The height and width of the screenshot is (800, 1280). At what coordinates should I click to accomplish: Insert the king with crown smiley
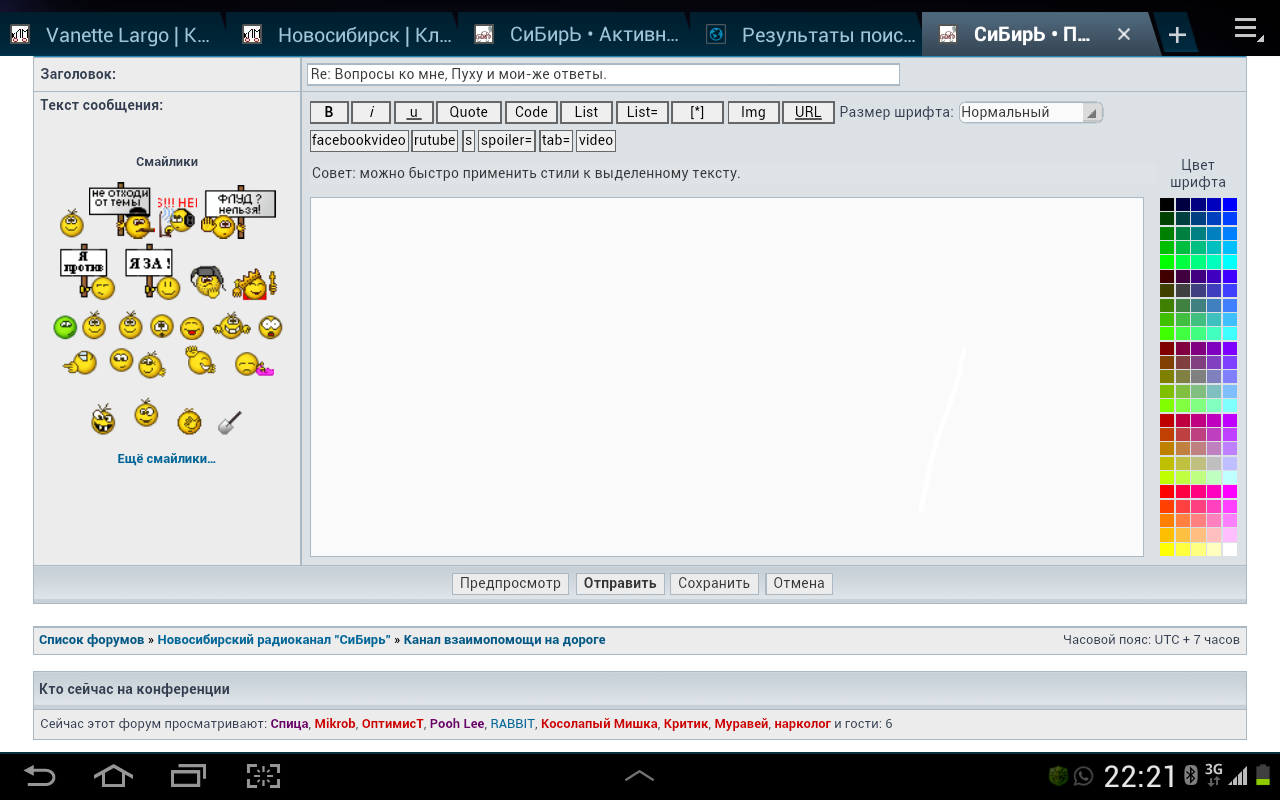(254, 285)
